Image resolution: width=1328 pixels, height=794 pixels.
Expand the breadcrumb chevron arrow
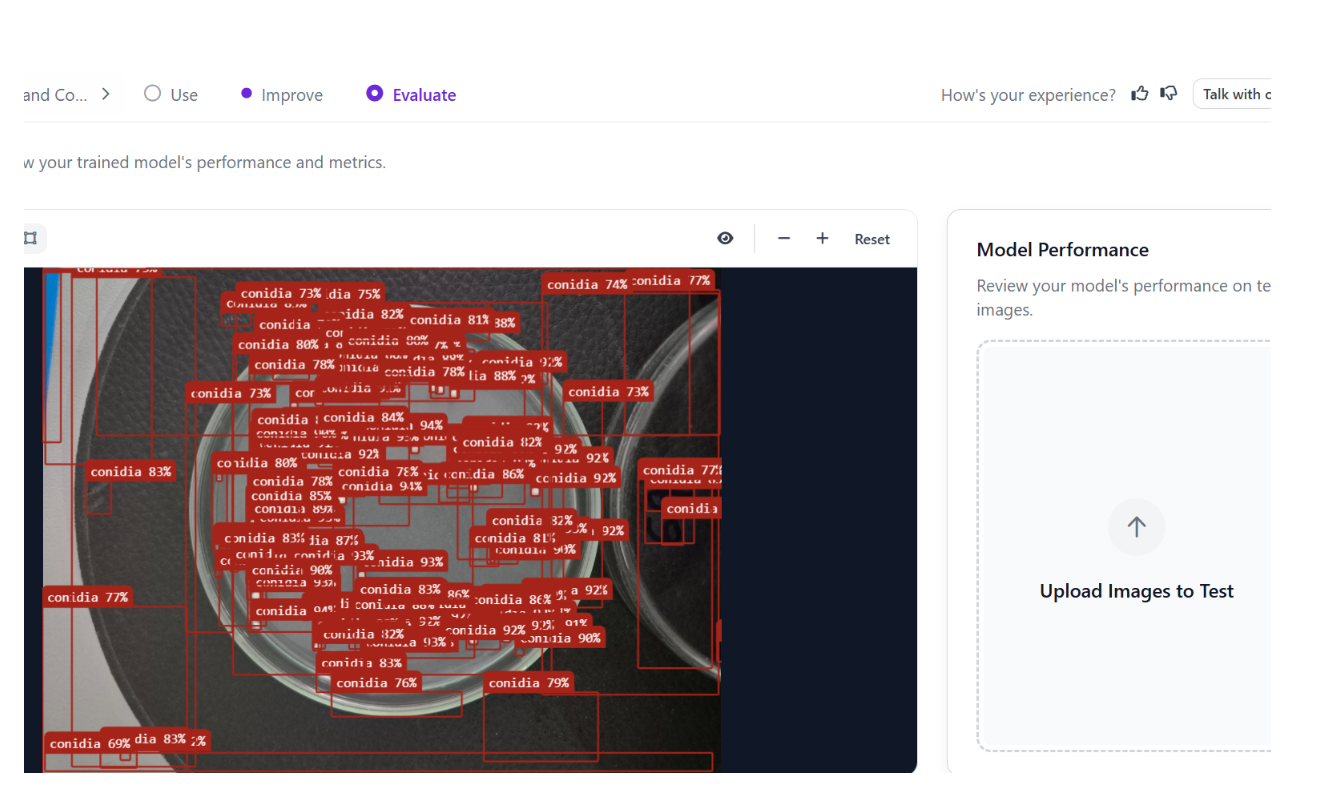point(106,94)
